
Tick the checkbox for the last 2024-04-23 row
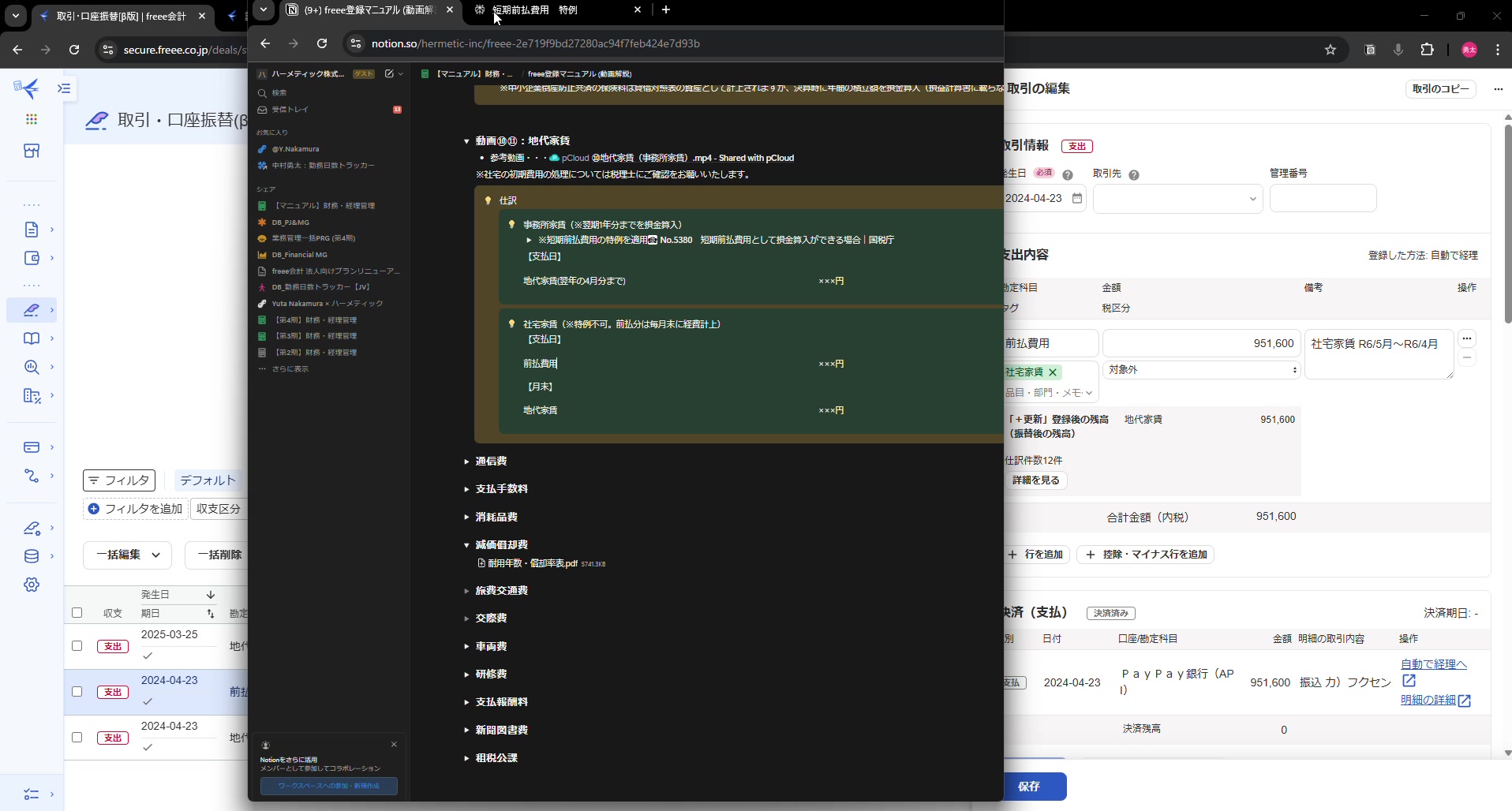pyautogui.click(x=77, y=737)
